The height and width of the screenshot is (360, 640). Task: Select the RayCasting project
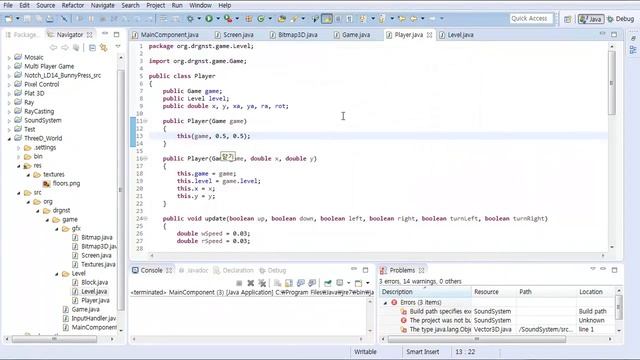click(x=34, y=111)
